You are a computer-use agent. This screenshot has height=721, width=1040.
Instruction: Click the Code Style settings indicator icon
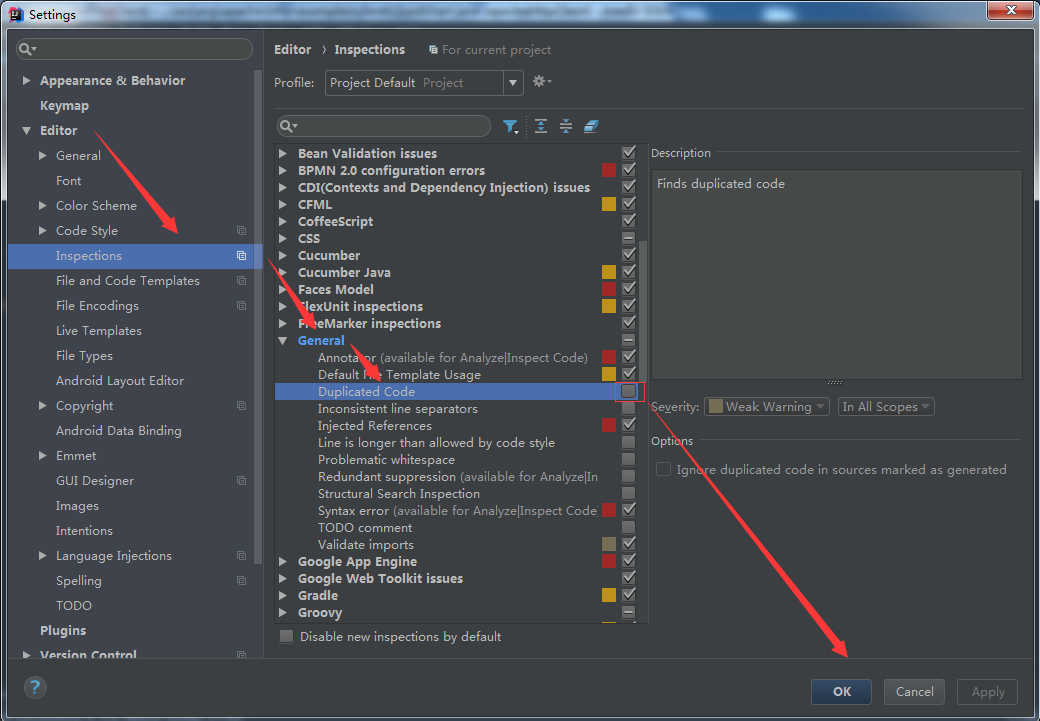(240, 230)
